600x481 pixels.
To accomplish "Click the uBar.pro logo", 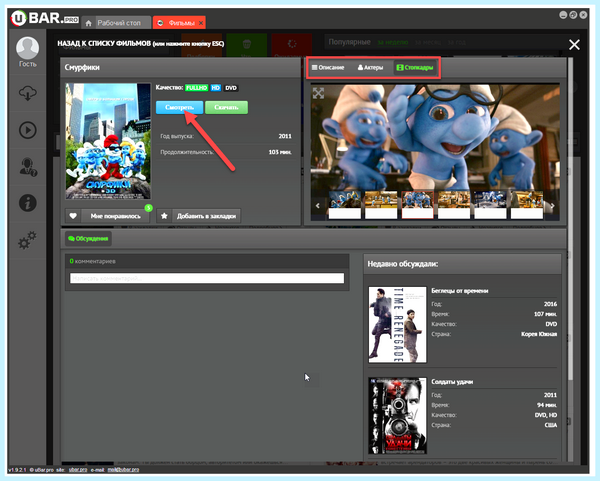I will click(x=45, y=18).
